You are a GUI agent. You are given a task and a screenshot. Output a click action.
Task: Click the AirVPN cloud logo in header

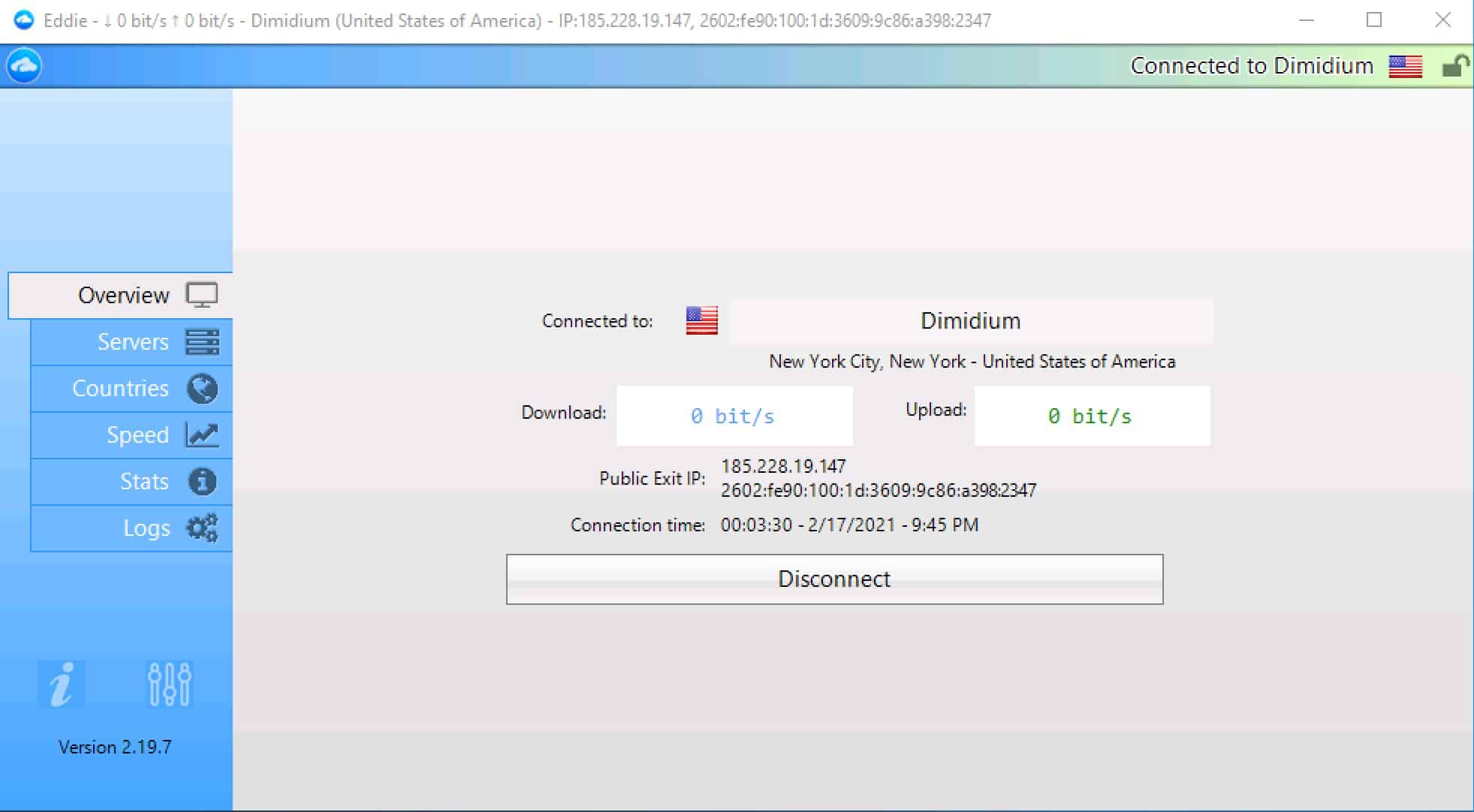click(x=24, y=66)
